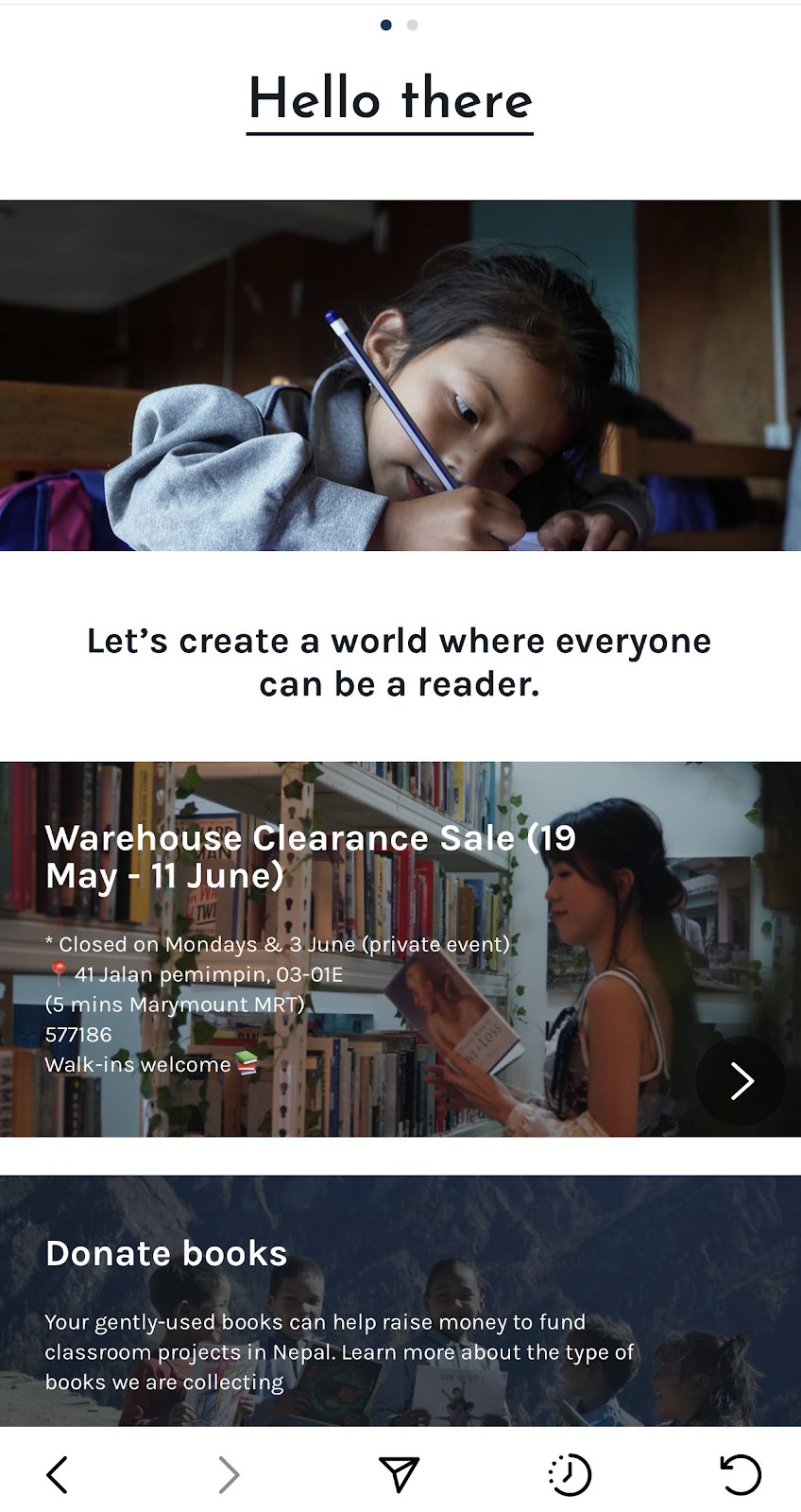Viewport: 801px width, 1512px height.
Task: Advance carousel with the round chevron button
Action: click(x=741, y=1081)
